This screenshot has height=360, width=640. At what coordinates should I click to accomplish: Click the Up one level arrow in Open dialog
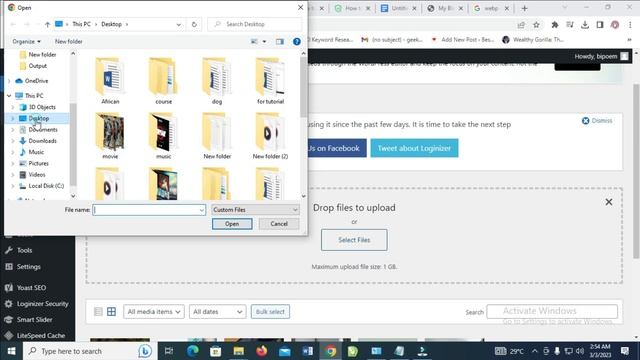click(x=47, y=24)
